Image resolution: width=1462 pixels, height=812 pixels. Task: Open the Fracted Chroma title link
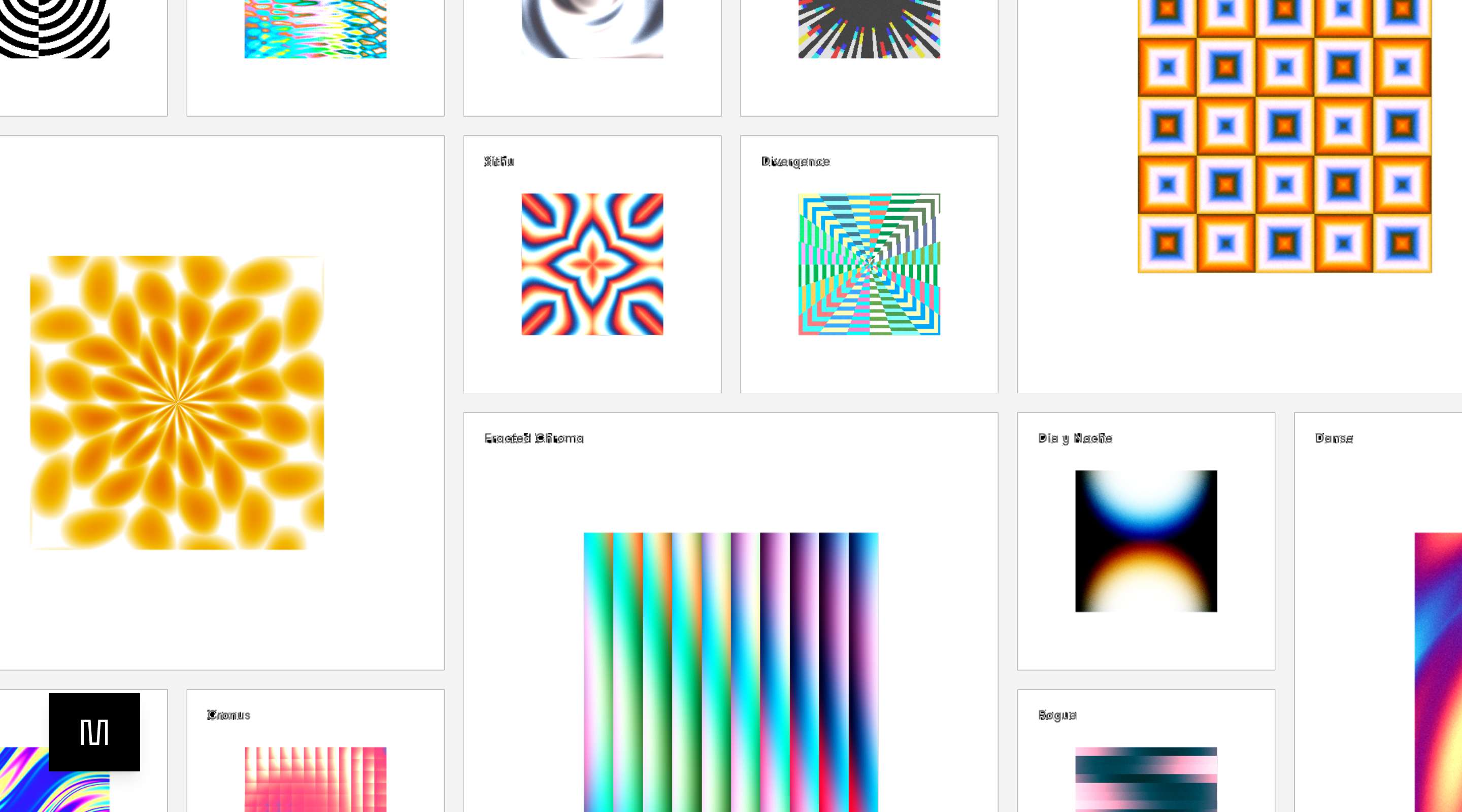pyautogui.click(x=534, y=437)
